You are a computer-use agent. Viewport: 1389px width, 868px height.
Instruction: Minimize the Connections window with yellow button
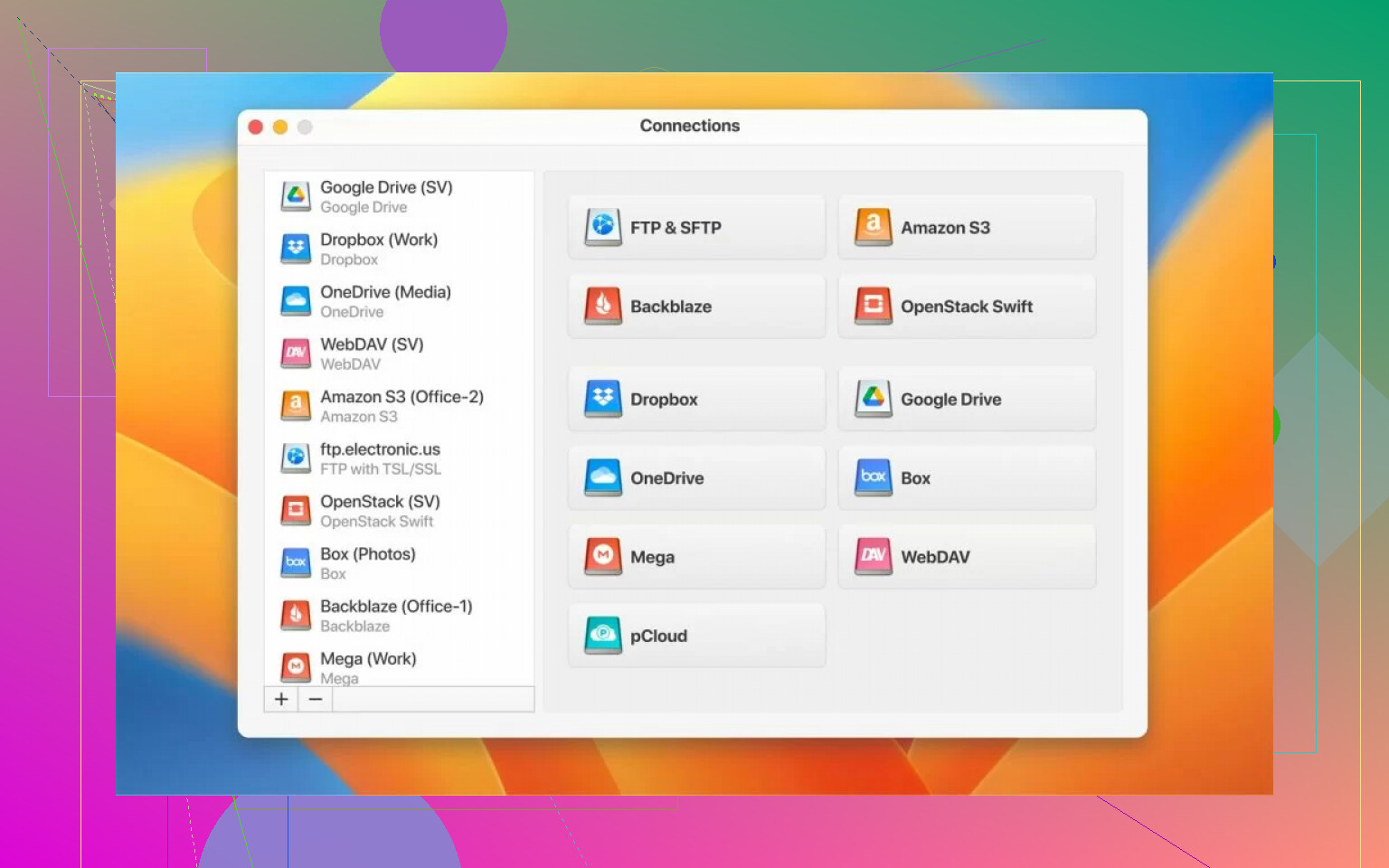click(x=280, y=127)
